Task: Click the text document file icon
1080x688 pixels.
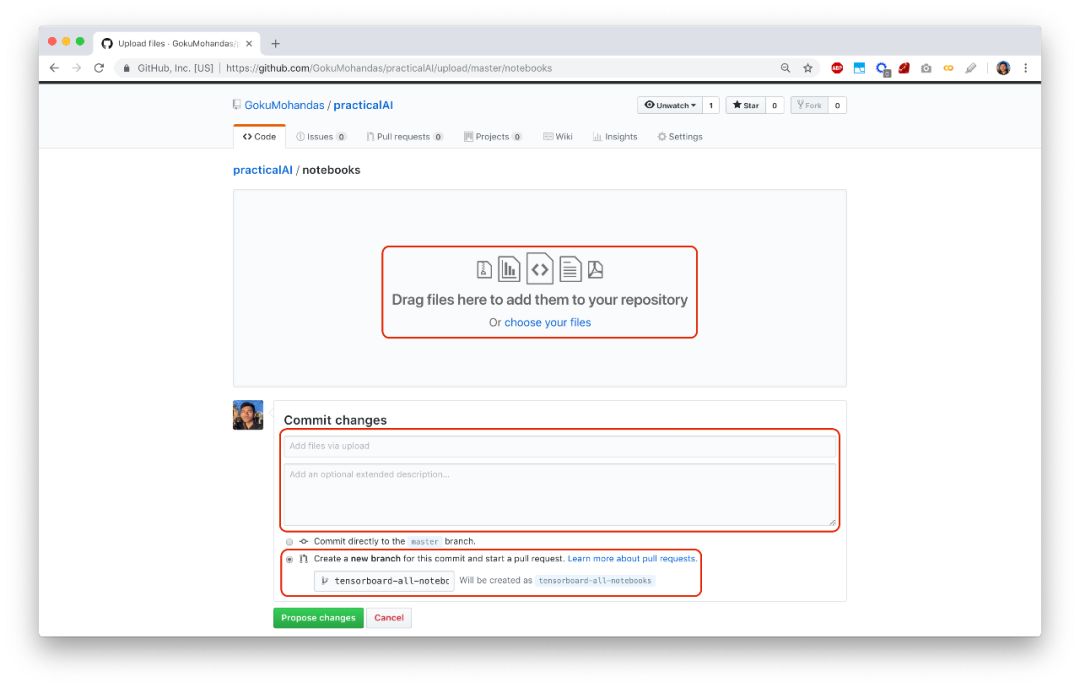Action: pyautogui.click(x=570, y=269)
